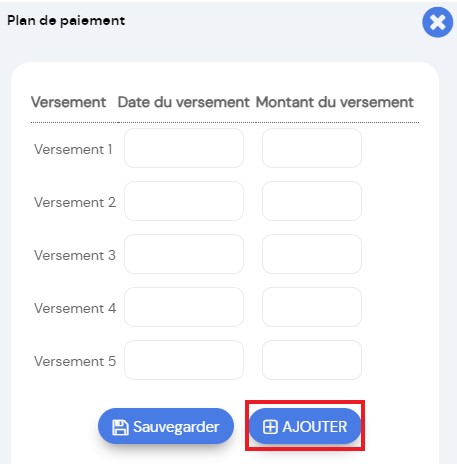Click the amount box for Versement 3
Image resolution: width=457 pixels, height=464 pixels.
[312, 254]
